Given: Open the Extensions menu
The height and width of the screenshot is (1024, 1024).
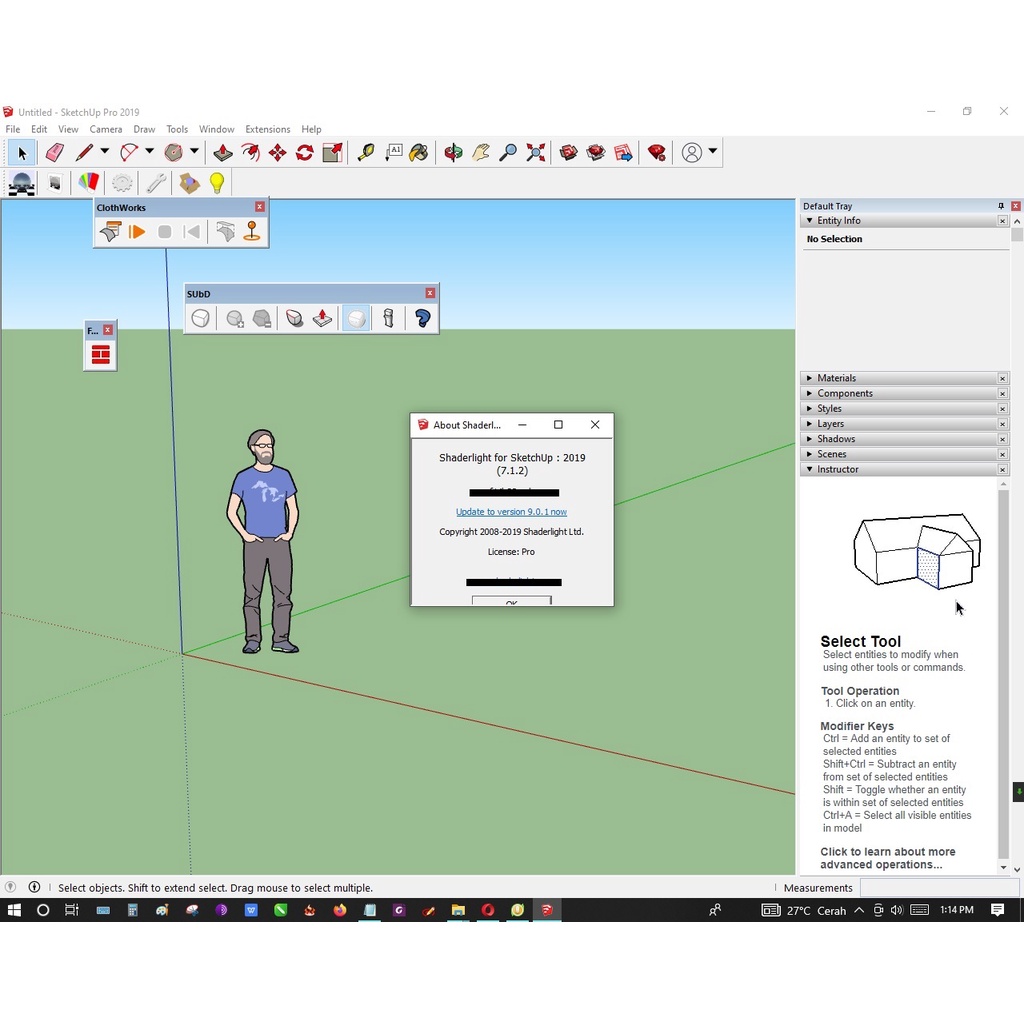Looking at the screenshot, I should click(x=267, y=129).
